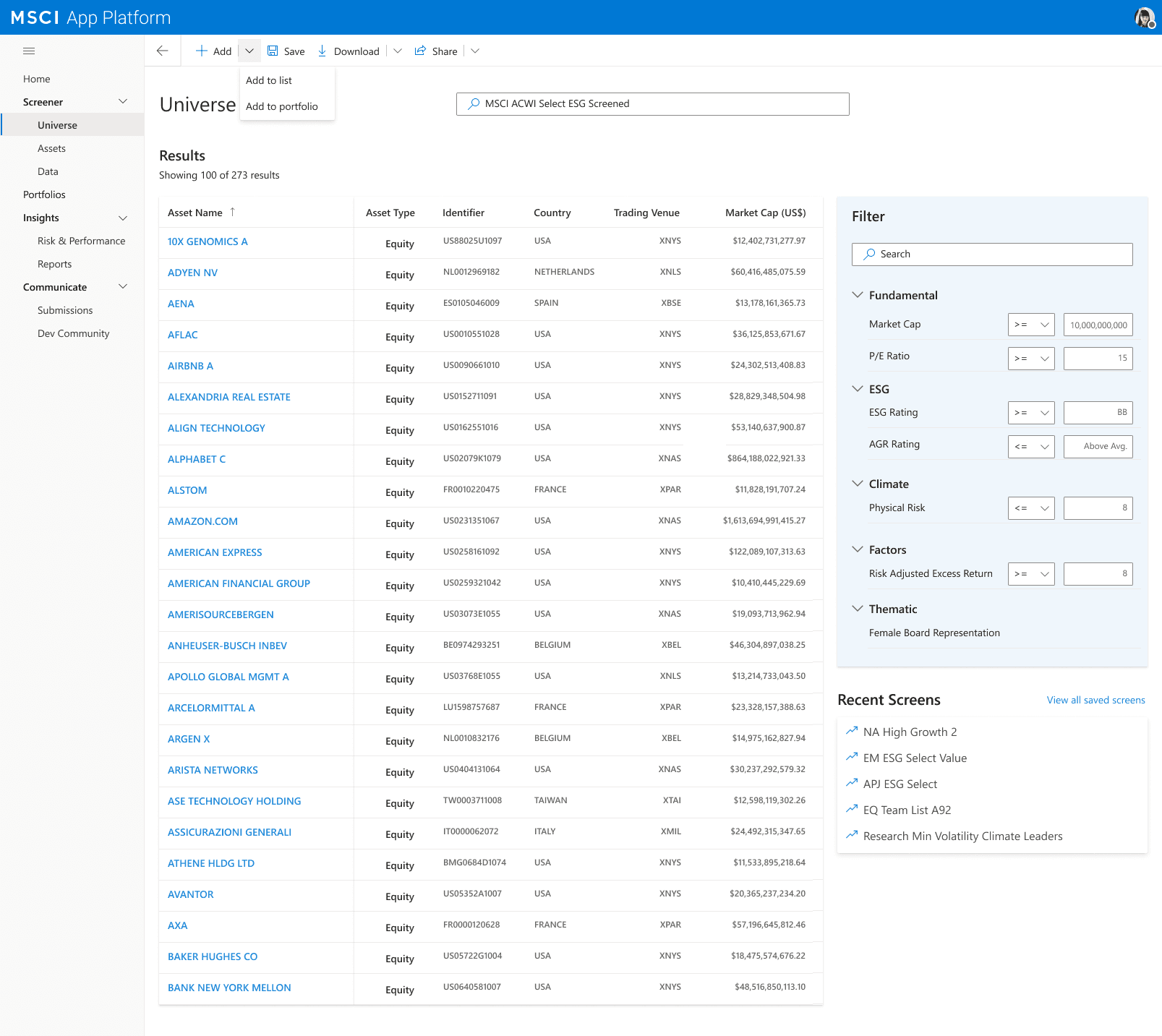Collapse the Factors filter group
1162x1036 pixels.
[858, 549]
